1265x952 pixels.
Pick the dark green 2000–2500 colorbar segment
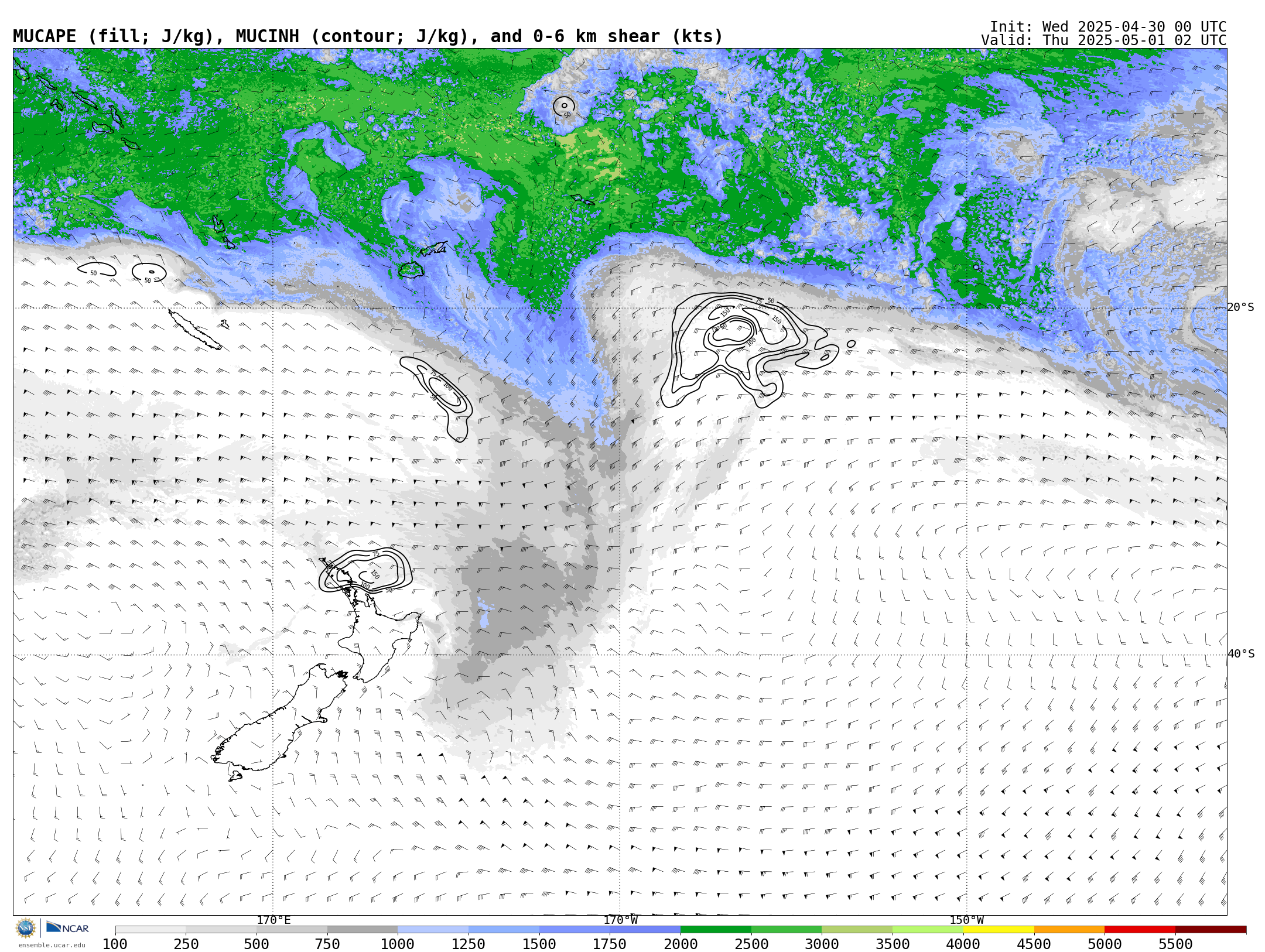coord(716,930)
